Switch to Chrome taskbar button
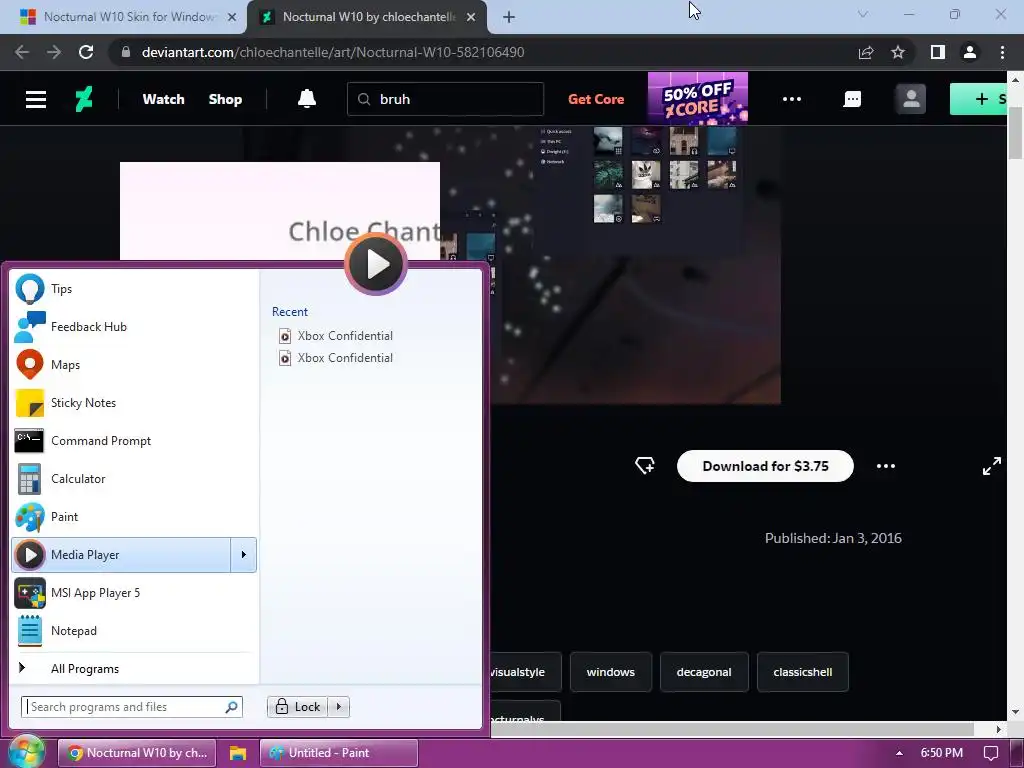 tap(137, 753)
